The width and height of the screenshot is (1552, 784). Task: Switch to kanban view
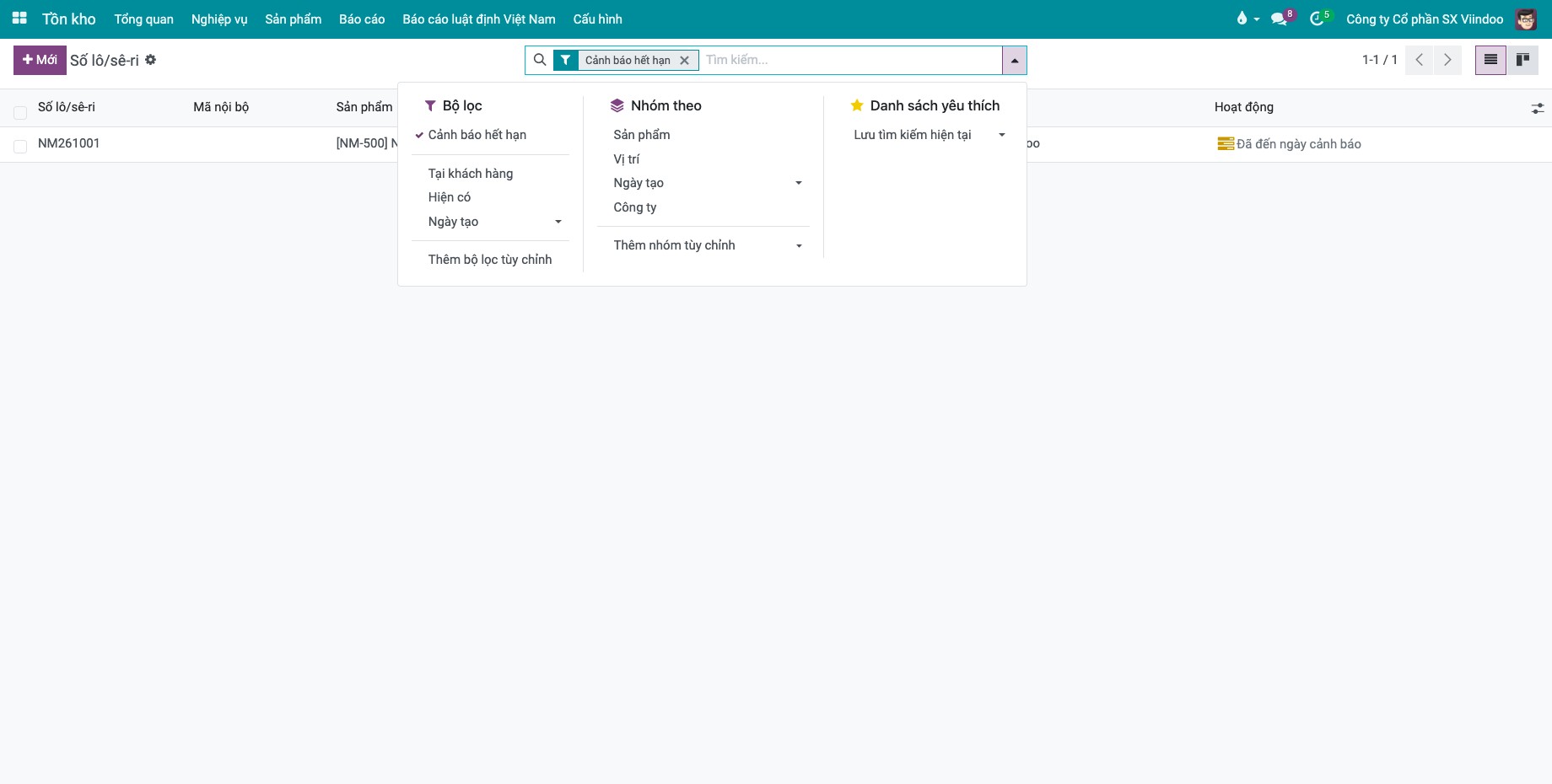pos(1522,60)
